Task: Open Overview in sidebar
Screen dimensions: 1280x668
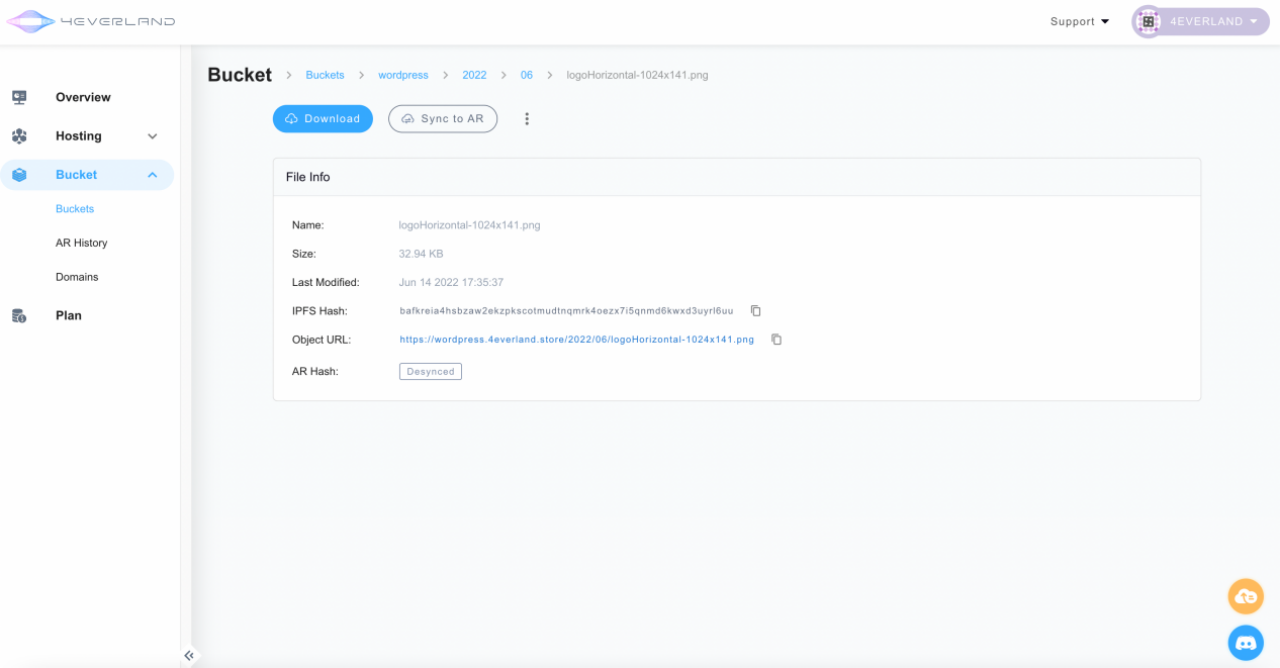Action: 83,97
